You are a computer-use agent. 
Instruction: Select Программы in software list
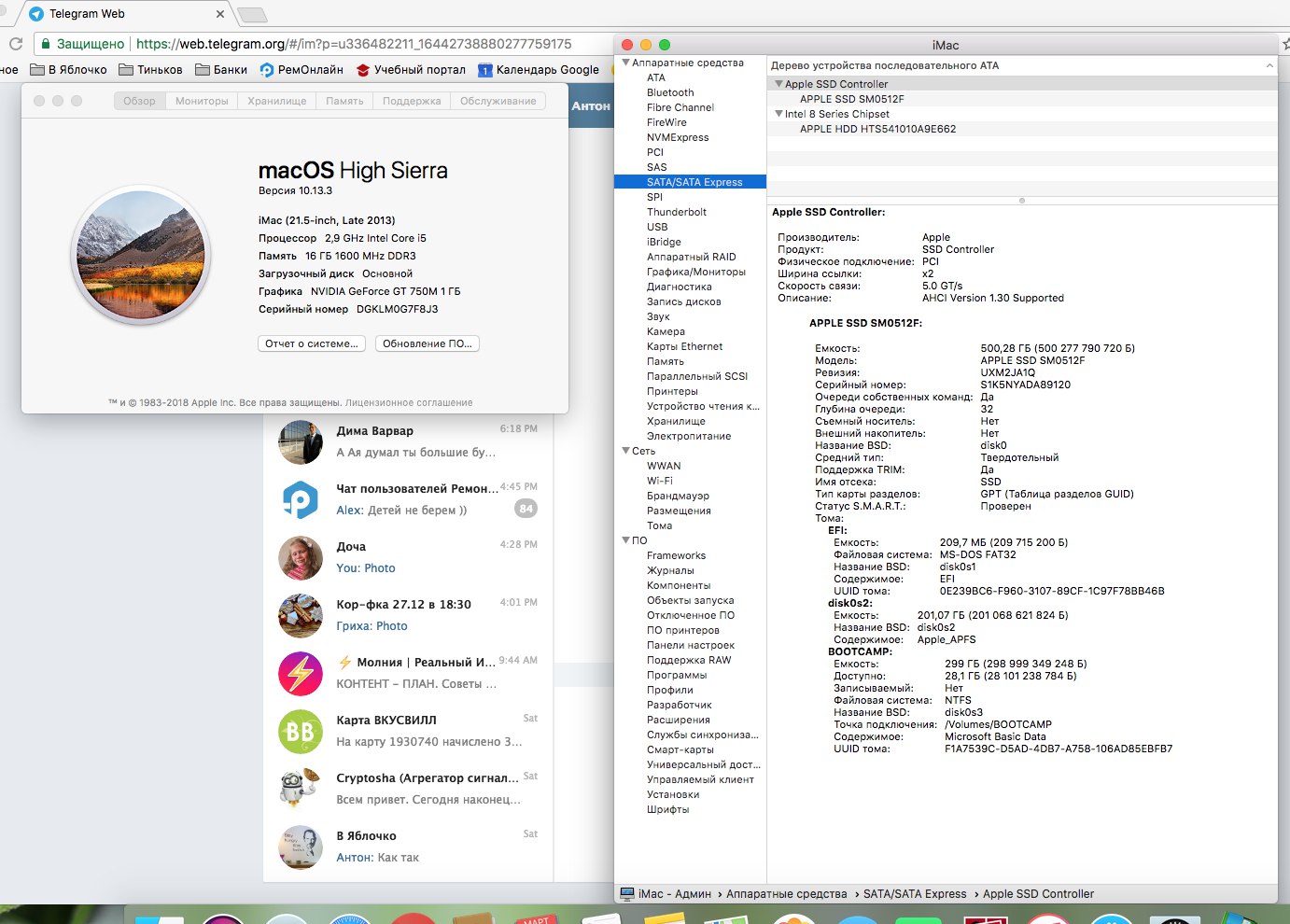pyautogui.click(x=677, y=675)
